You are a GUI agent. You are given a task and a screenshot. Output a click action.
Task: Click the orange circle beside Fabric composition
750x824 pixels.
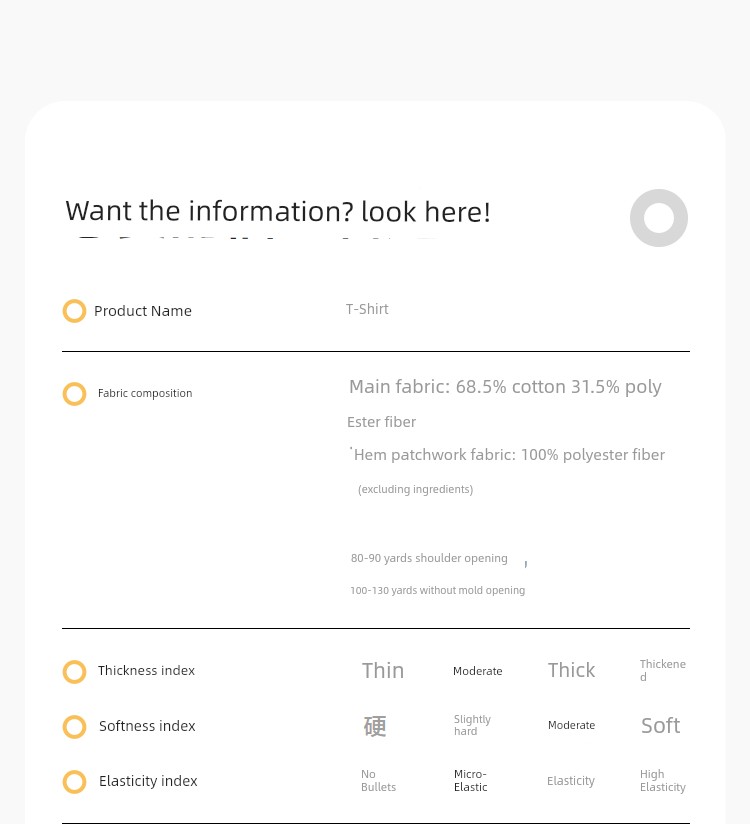[x=74, y=394]
